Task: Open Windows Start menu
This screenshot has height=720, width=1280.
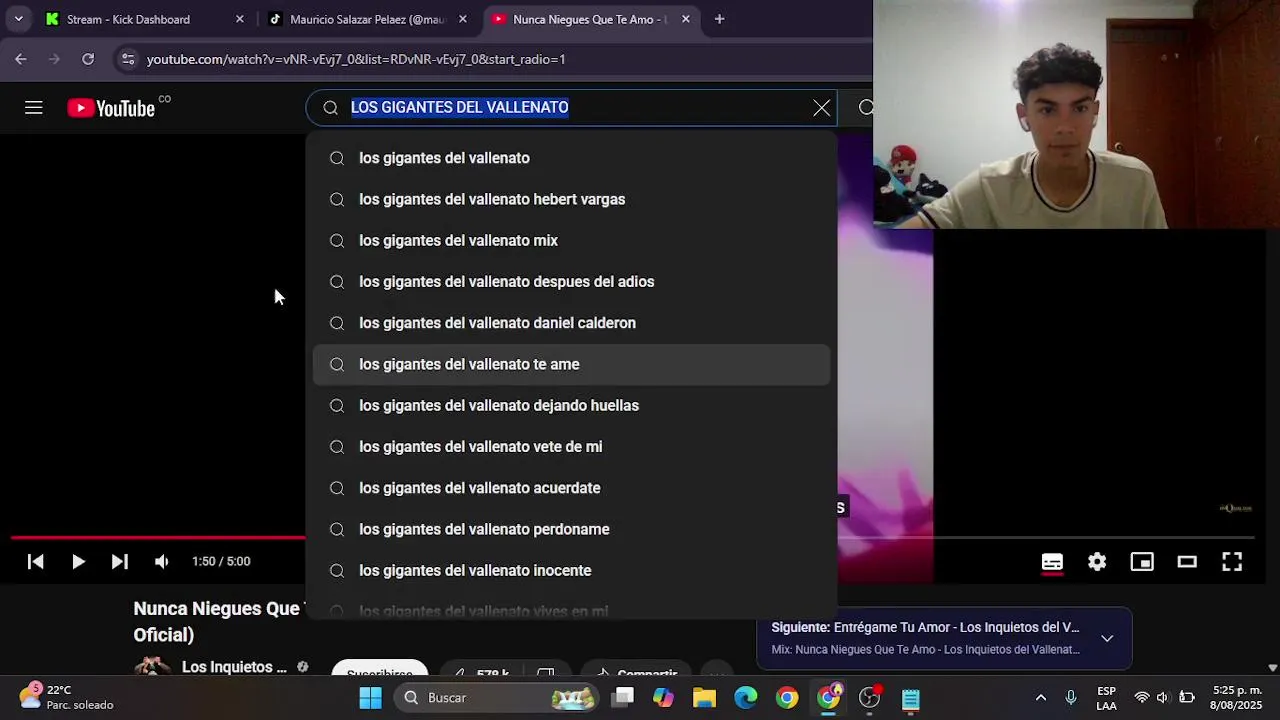Action: pos(370,698)
